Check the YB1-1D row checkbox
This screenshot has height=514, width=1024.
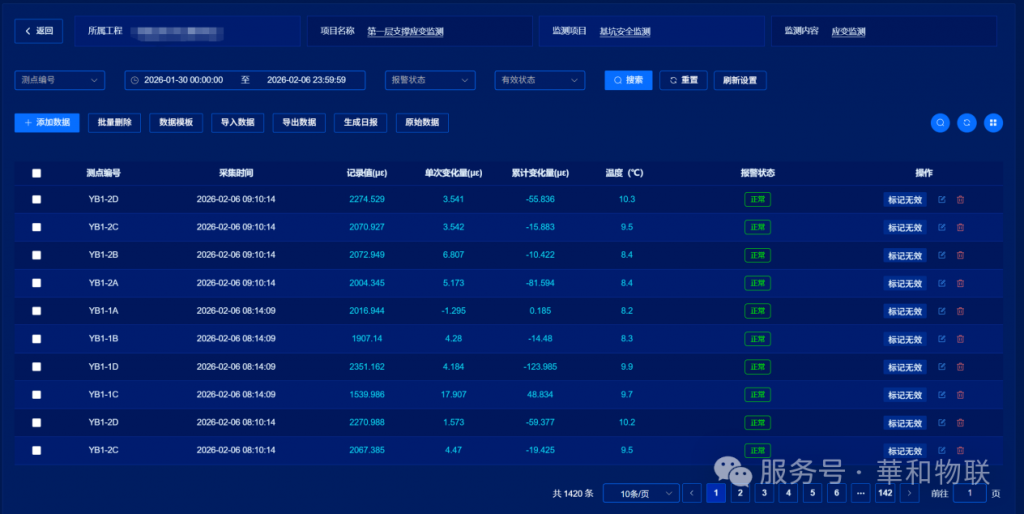(37, 366)
